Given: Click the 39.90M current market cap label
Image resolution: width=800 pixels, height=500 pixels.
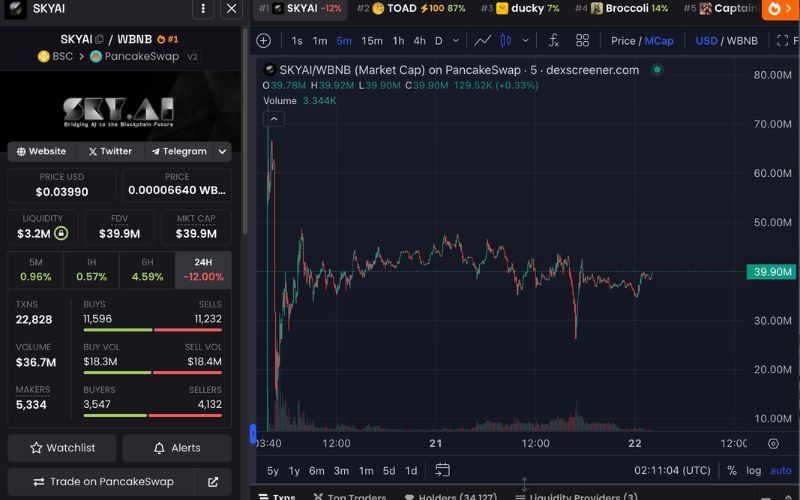Looking at the screenshot, I should click(x=771, y=272).
